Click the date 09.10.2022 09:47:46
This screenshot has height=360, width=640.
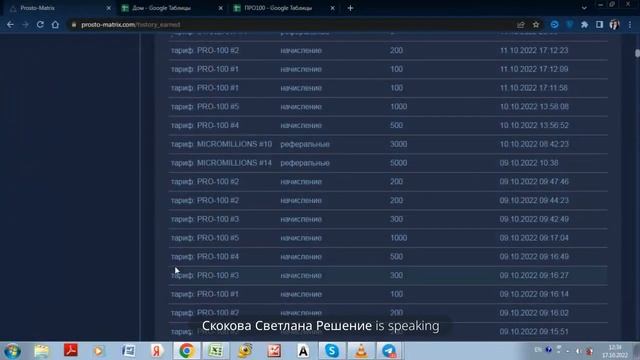534,182
